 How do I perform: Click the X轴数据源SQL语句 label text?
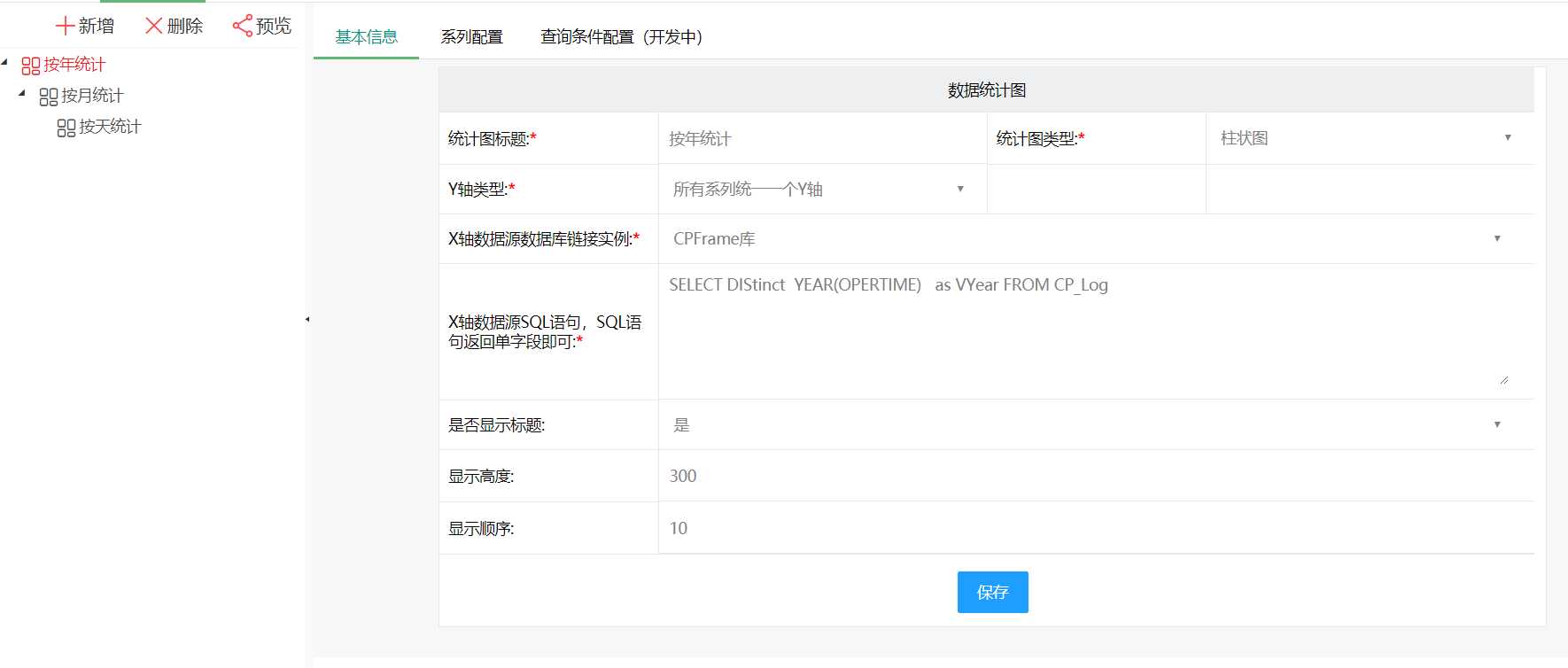(x=545, y=331)
